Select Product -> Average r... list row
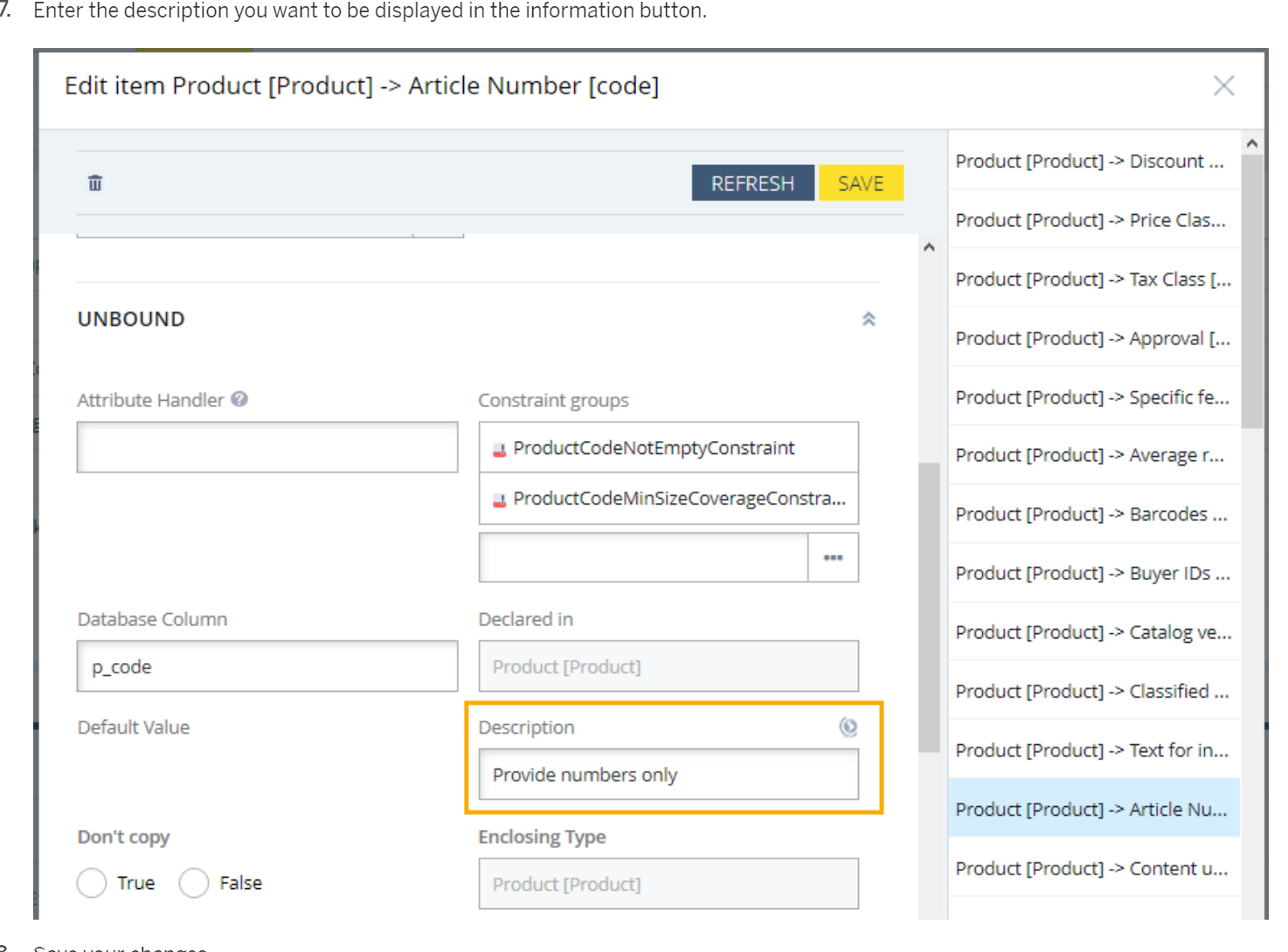Viewport: 1288px width, 952px height. pos(1094,455)
